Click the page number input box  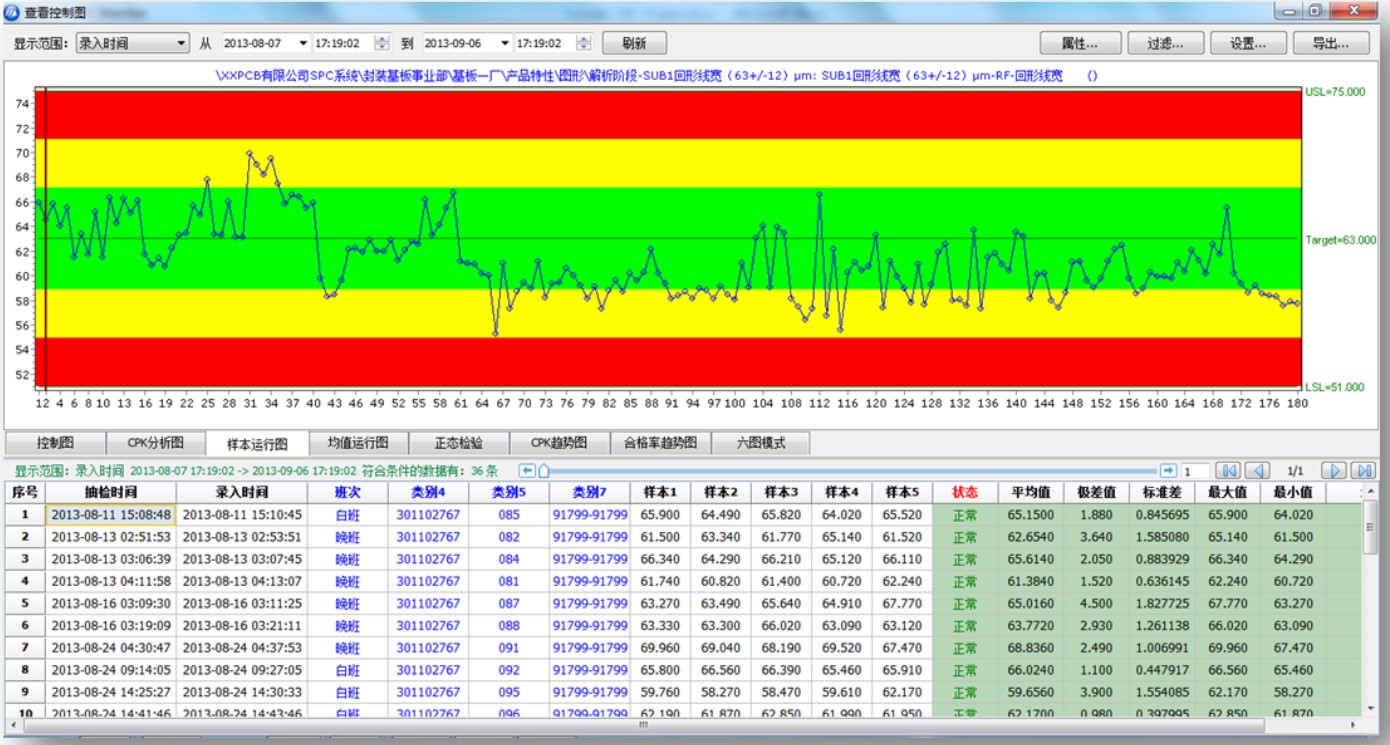[1195, 471]
